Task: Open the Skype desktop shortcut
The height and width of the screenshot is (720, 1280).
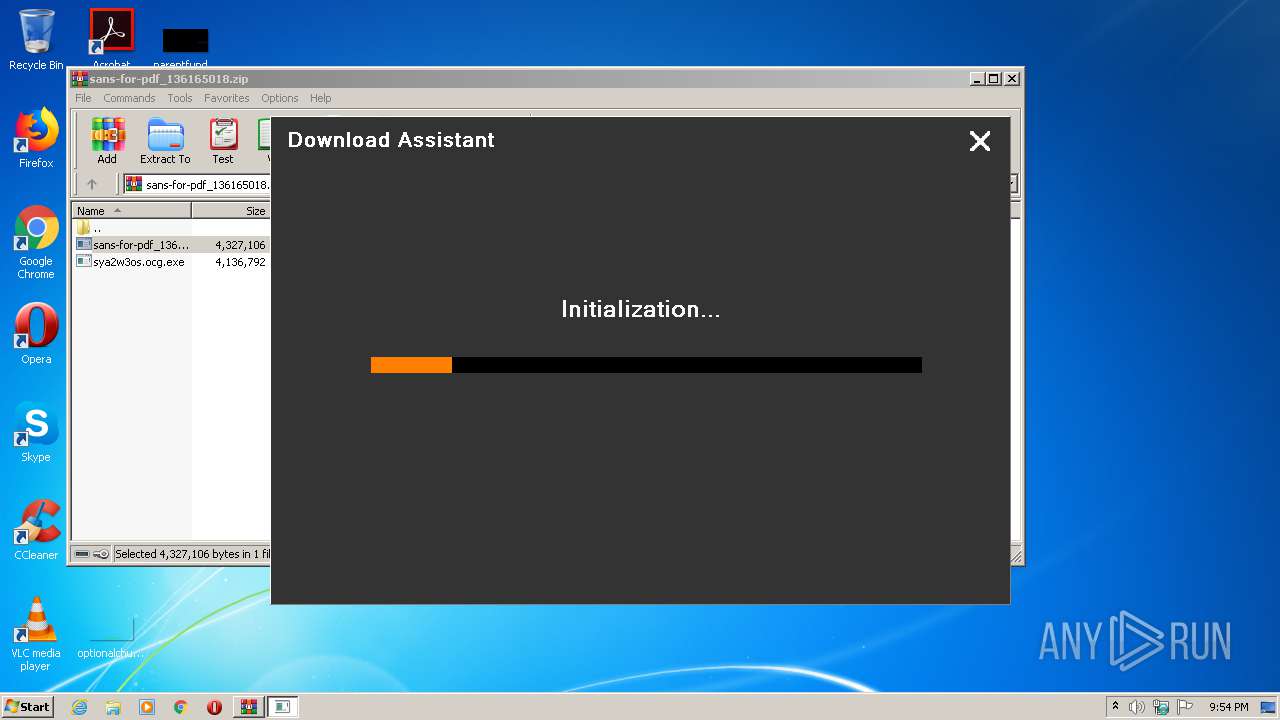Action: point(36,432)
